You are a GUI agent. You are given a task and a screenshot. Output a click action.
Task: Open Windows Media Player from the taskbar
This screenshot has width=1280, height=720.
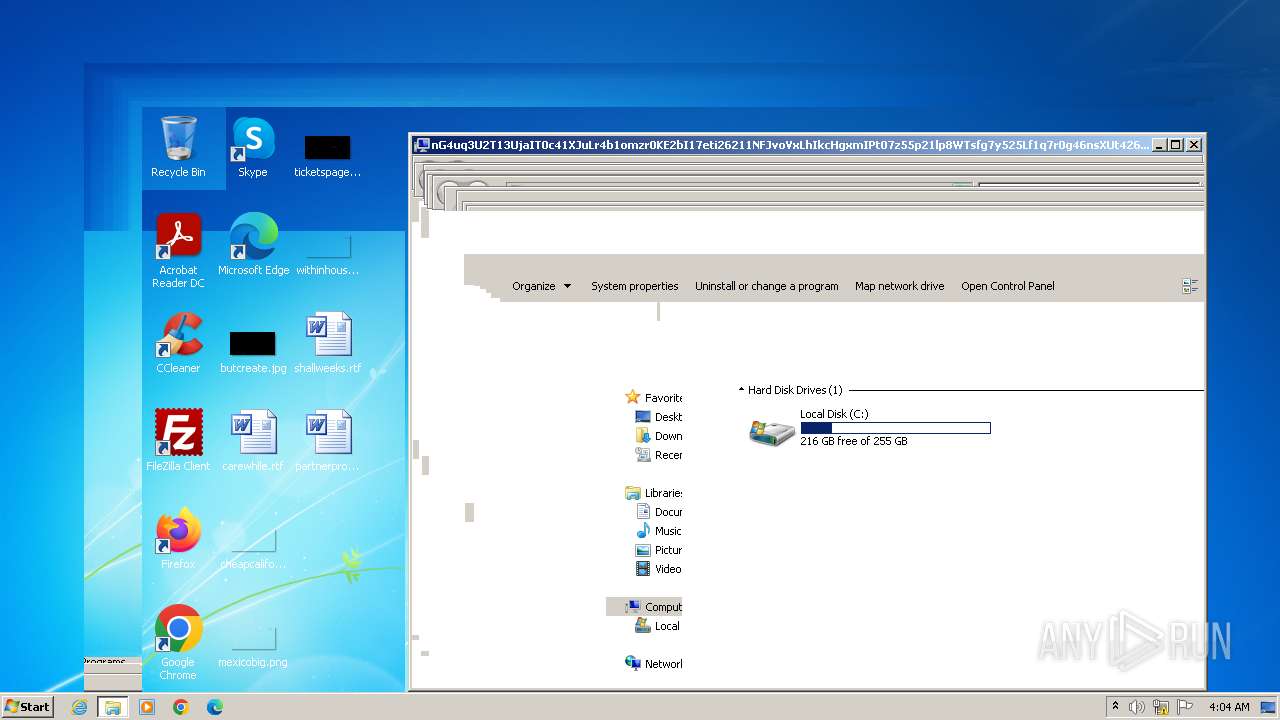click(x=147, y=707)
